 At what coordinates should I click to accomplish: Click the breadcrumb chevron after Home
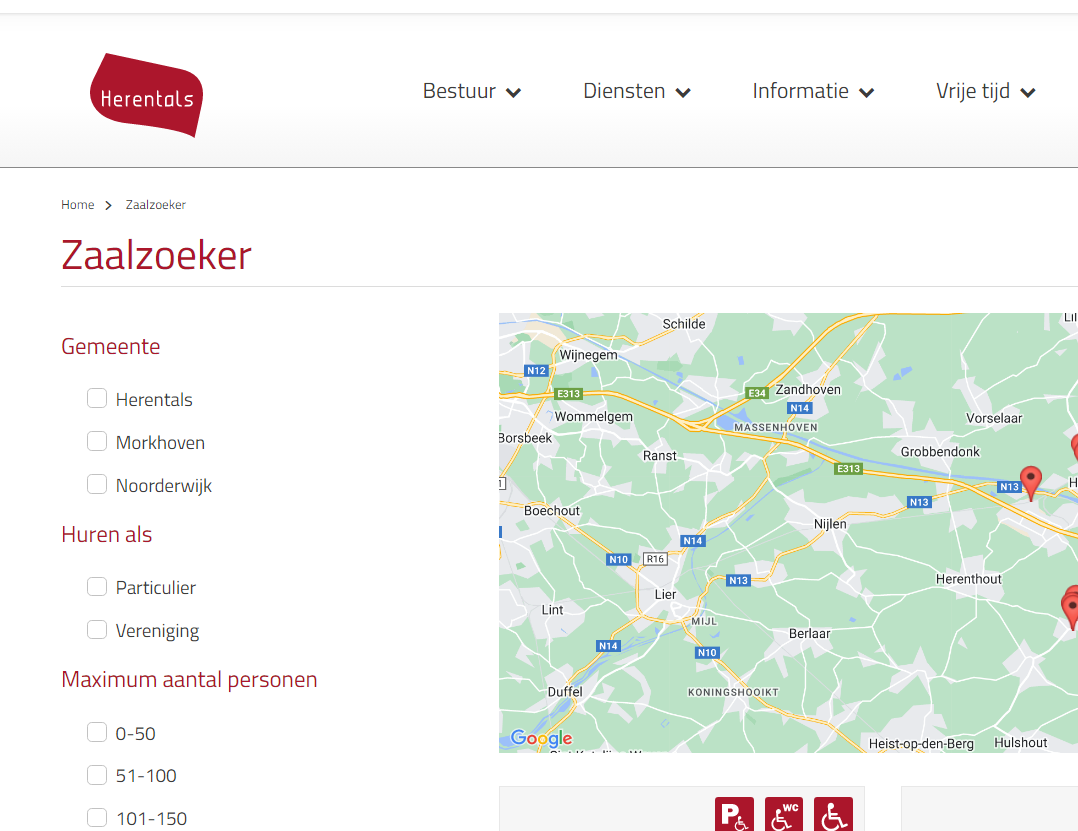coord(109,206)
